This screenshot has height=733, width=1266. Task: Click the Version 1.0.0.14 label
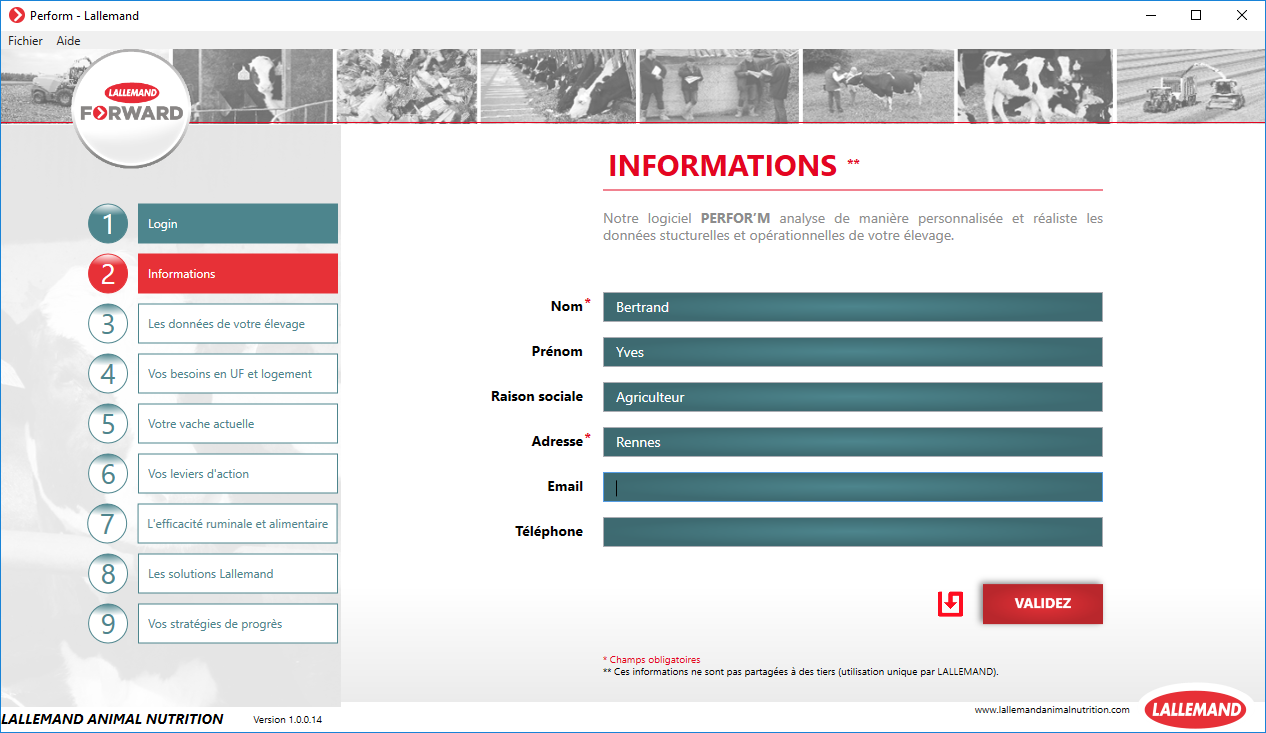[288, 720]
